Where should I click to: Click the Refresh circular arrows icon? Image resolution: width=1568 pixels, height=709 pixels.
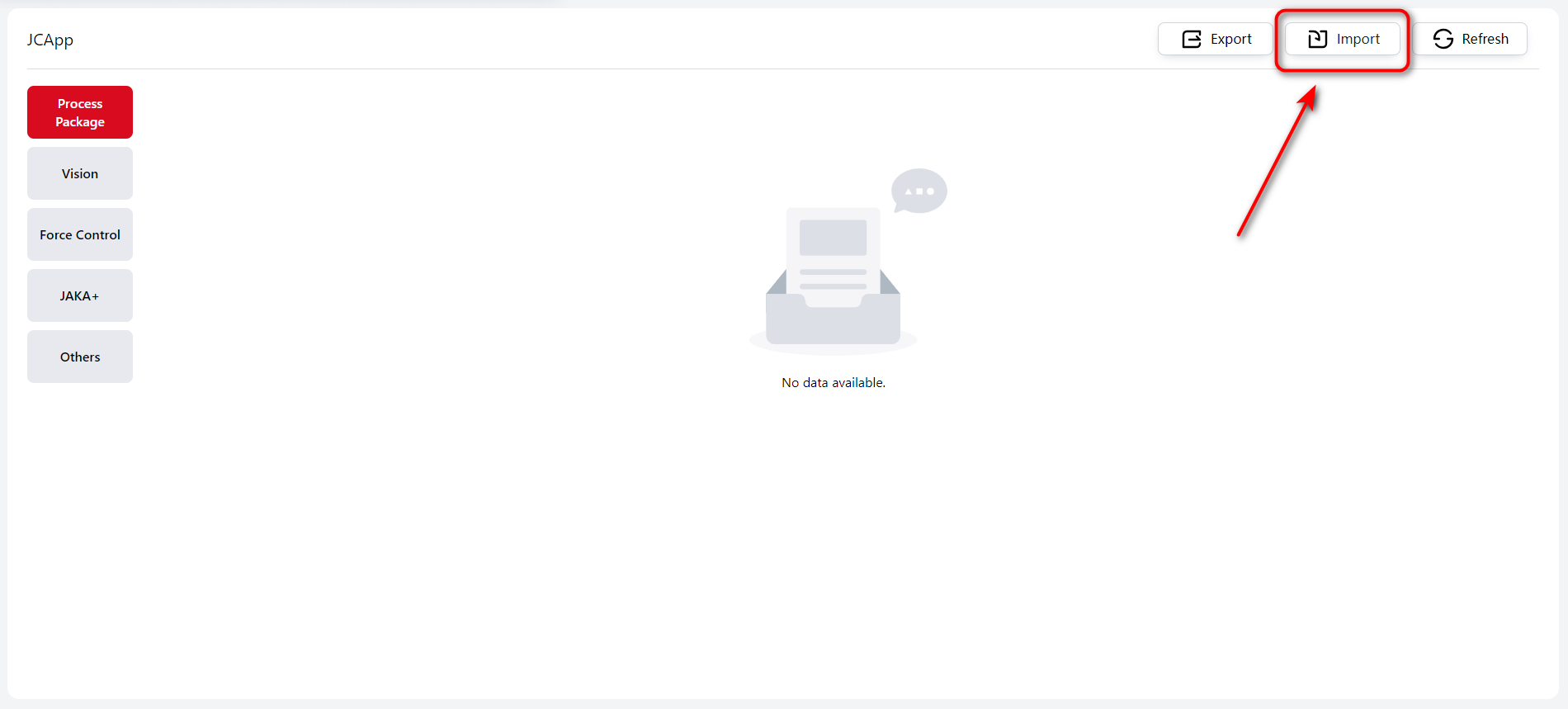1443,39
